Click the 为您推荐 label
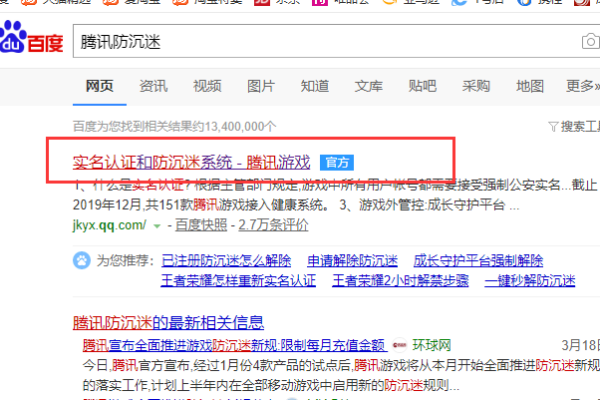This screenshot has height=400, width=600. click(125, 261)
